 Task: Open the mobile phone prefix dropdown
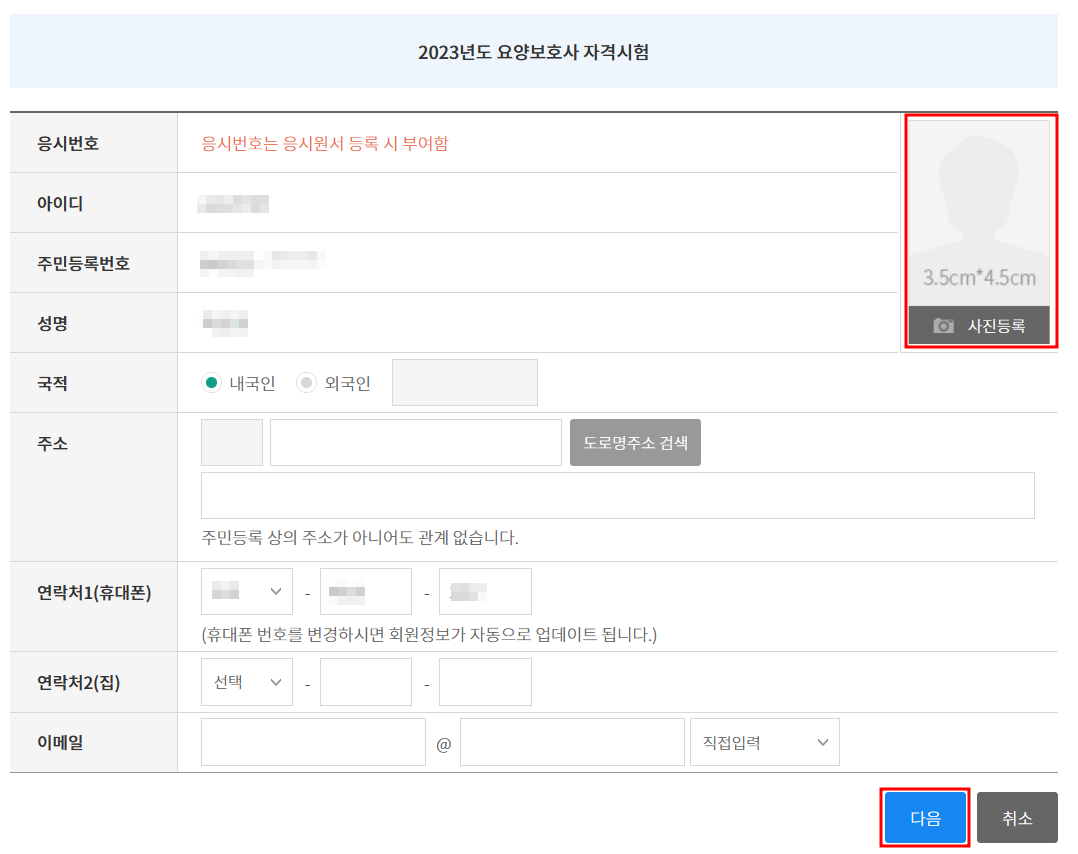point(246,591)
